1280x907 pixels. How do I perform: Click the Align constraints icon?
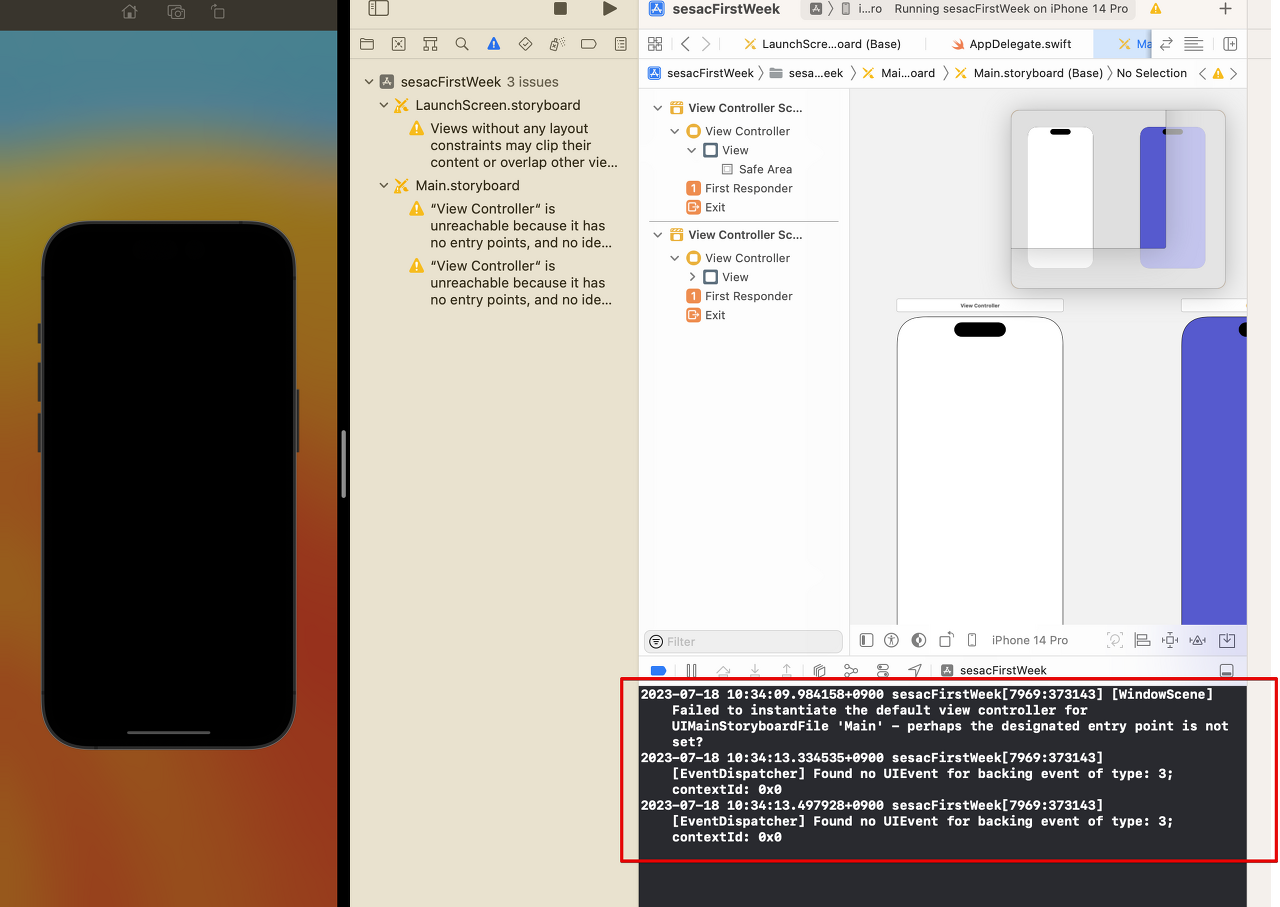(1142, 640)
